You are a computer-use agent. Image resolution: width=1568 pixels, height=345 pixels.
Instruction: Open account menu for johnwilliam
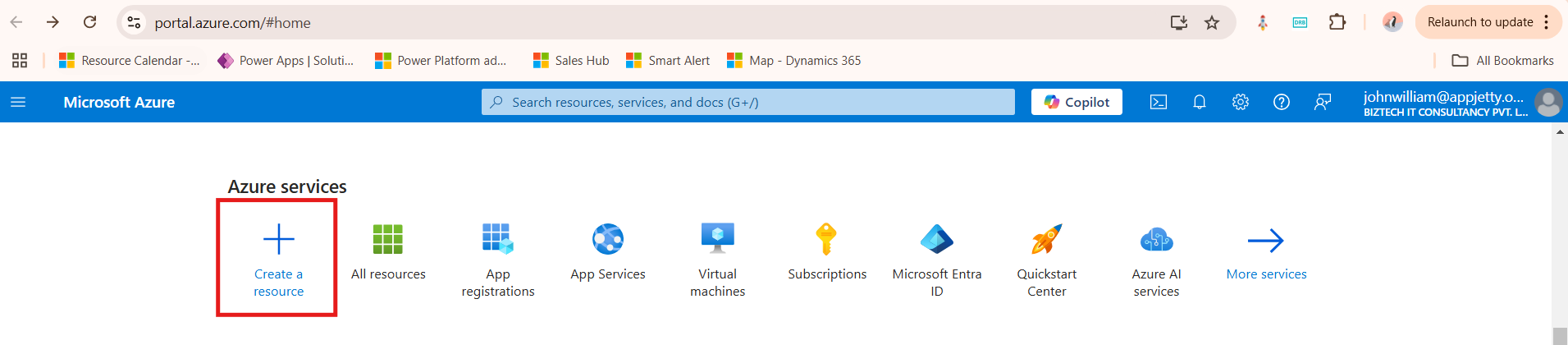click(x=1462, y=103)
